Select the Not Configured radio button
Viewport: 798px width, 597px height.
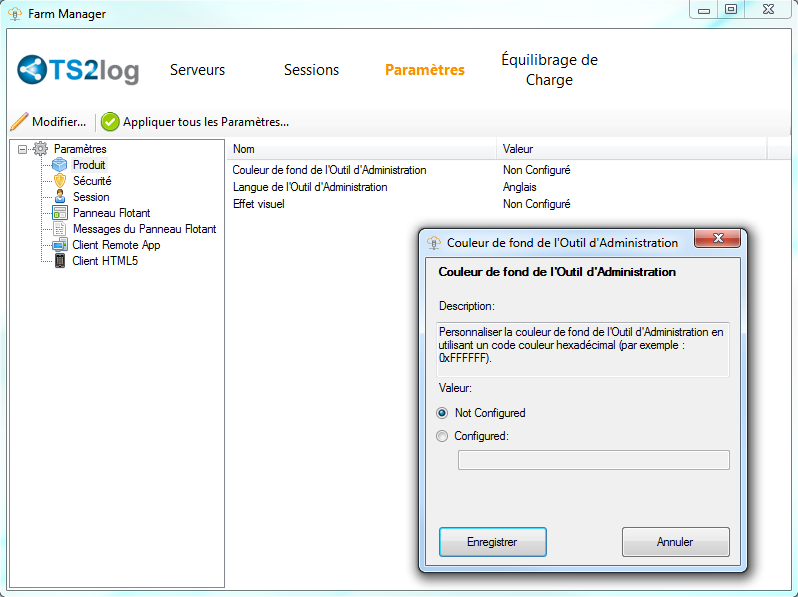(443, 413)
